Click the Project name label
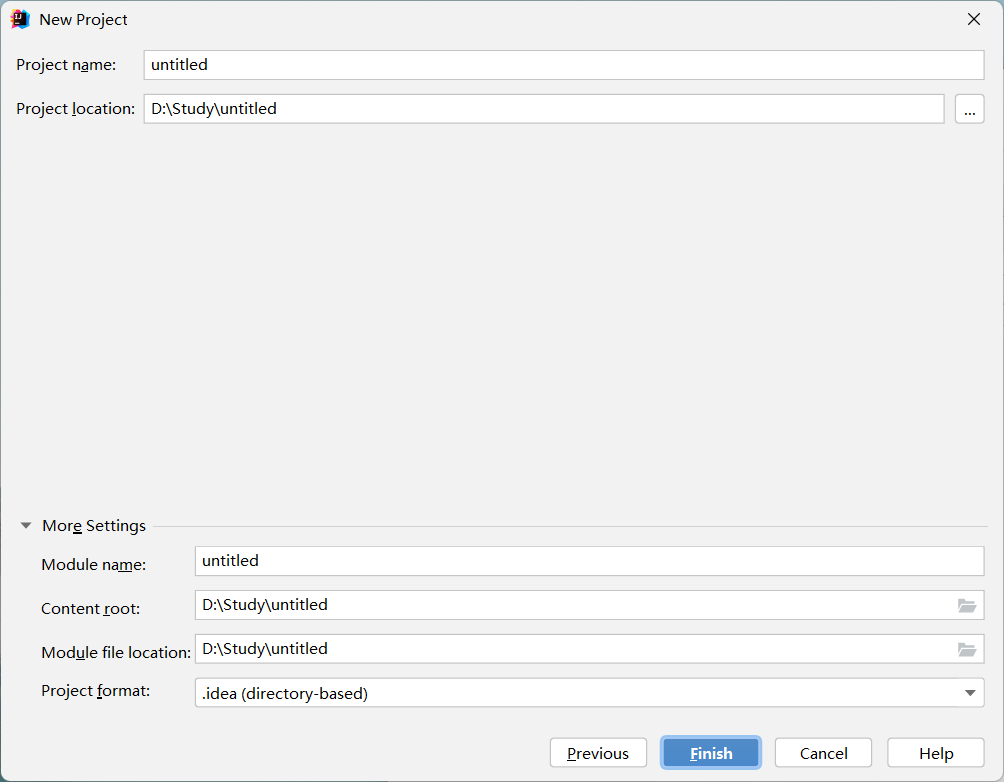Viewport: 1004px width, 782px height. coord(66,65)
